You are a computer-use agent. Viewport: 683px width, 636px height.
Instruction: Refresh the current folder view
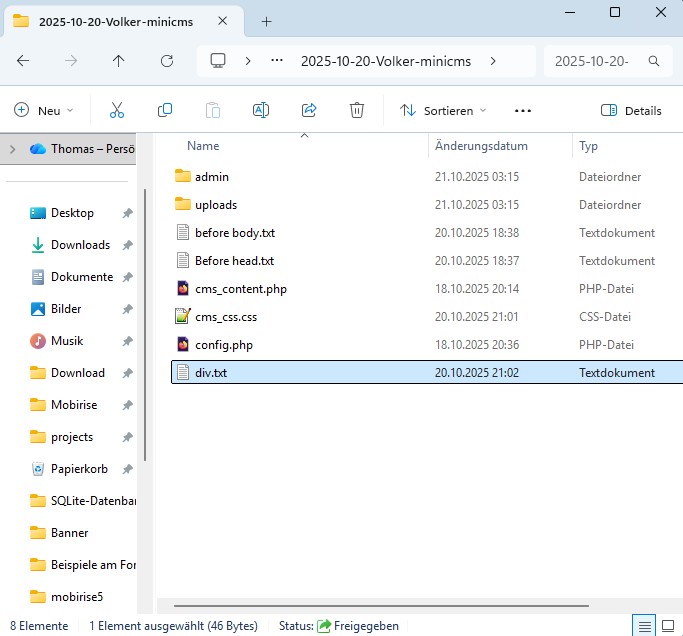[167, 61]
